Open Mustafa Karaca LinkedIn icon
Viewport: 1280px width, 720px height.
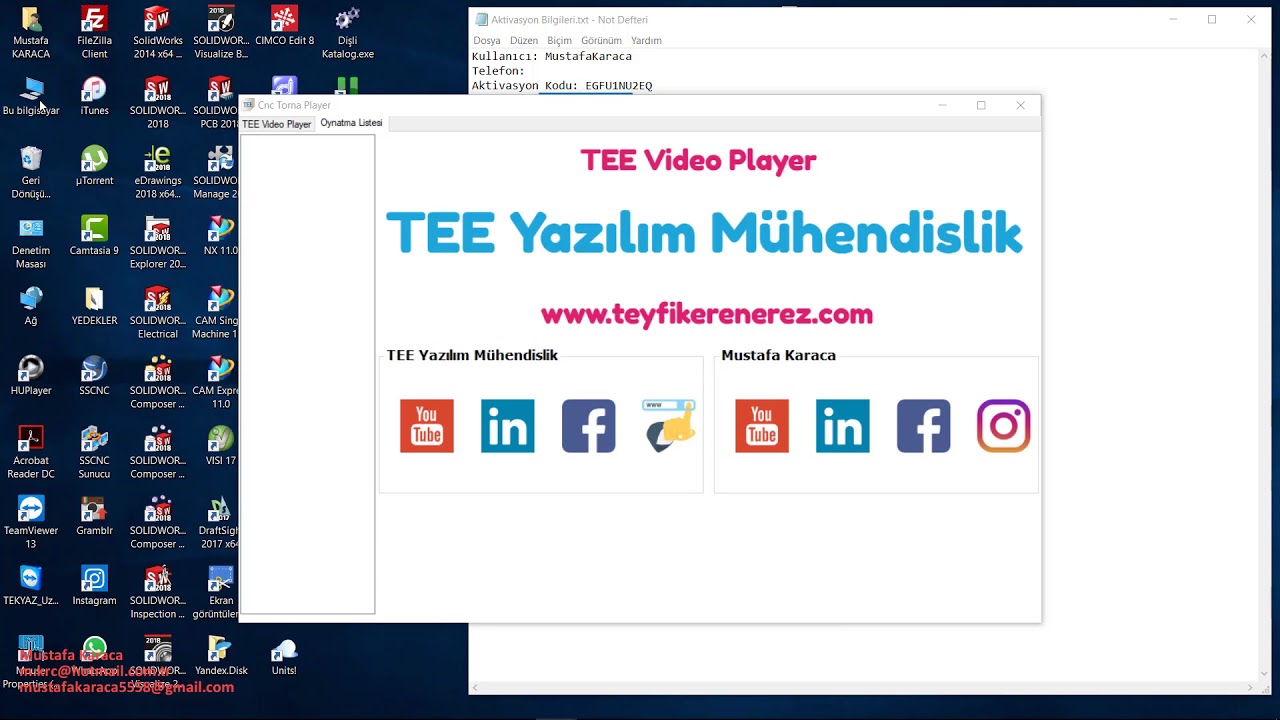pyautogui.click(x=843, y=426)
